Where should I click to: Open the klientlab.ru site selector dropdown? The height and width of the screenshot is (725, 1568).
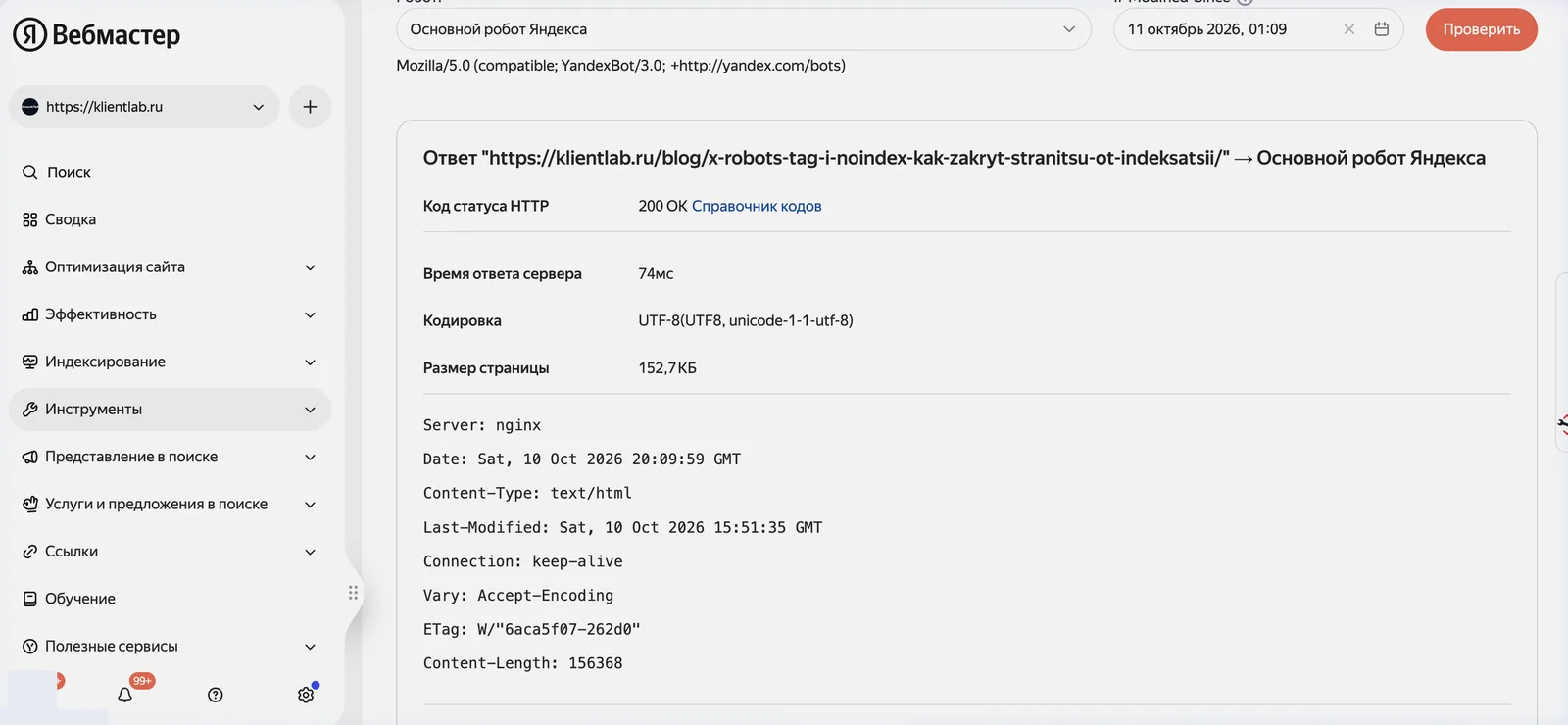click(x=144, y=107)
